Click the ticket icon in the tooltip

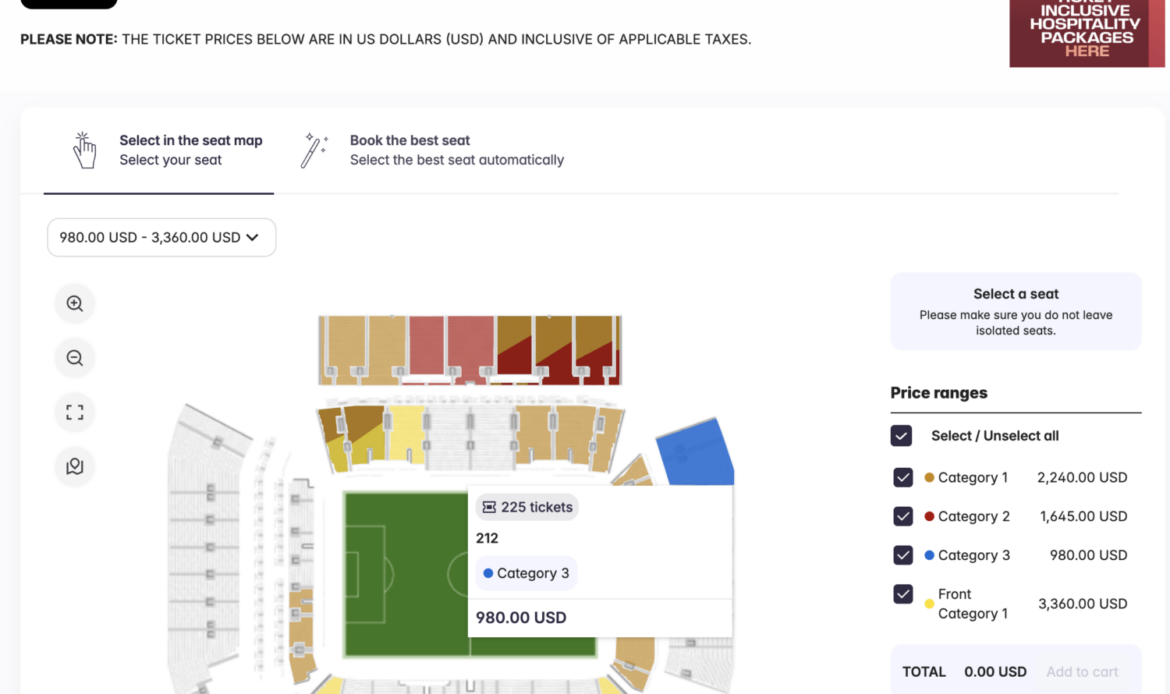click(489, 507)
